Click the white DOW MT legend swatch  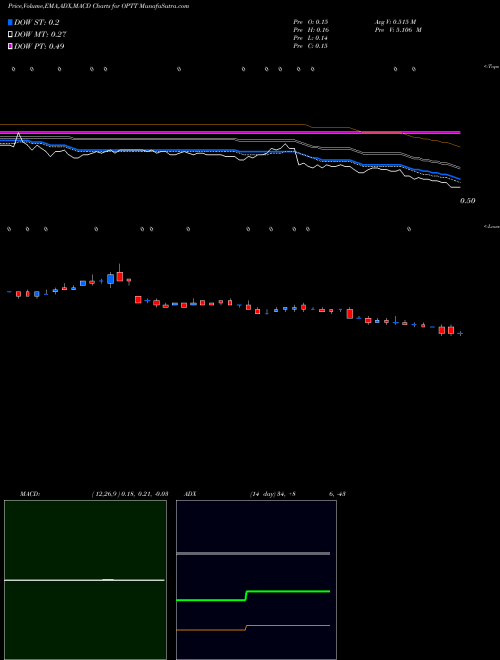pos(10,35)
